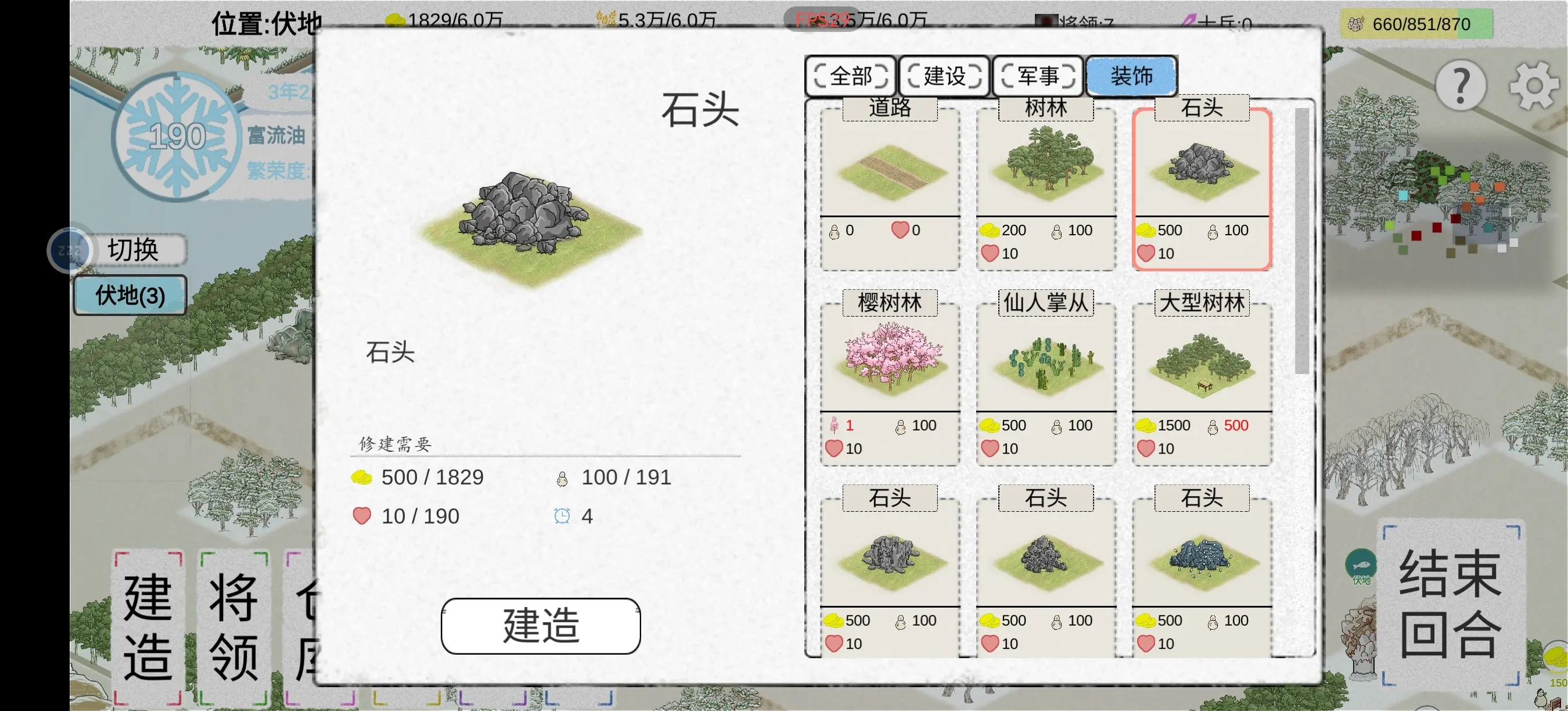Select the highlighted 装饰 decoration tab

pyautogui.click(x=1131, y=76)
